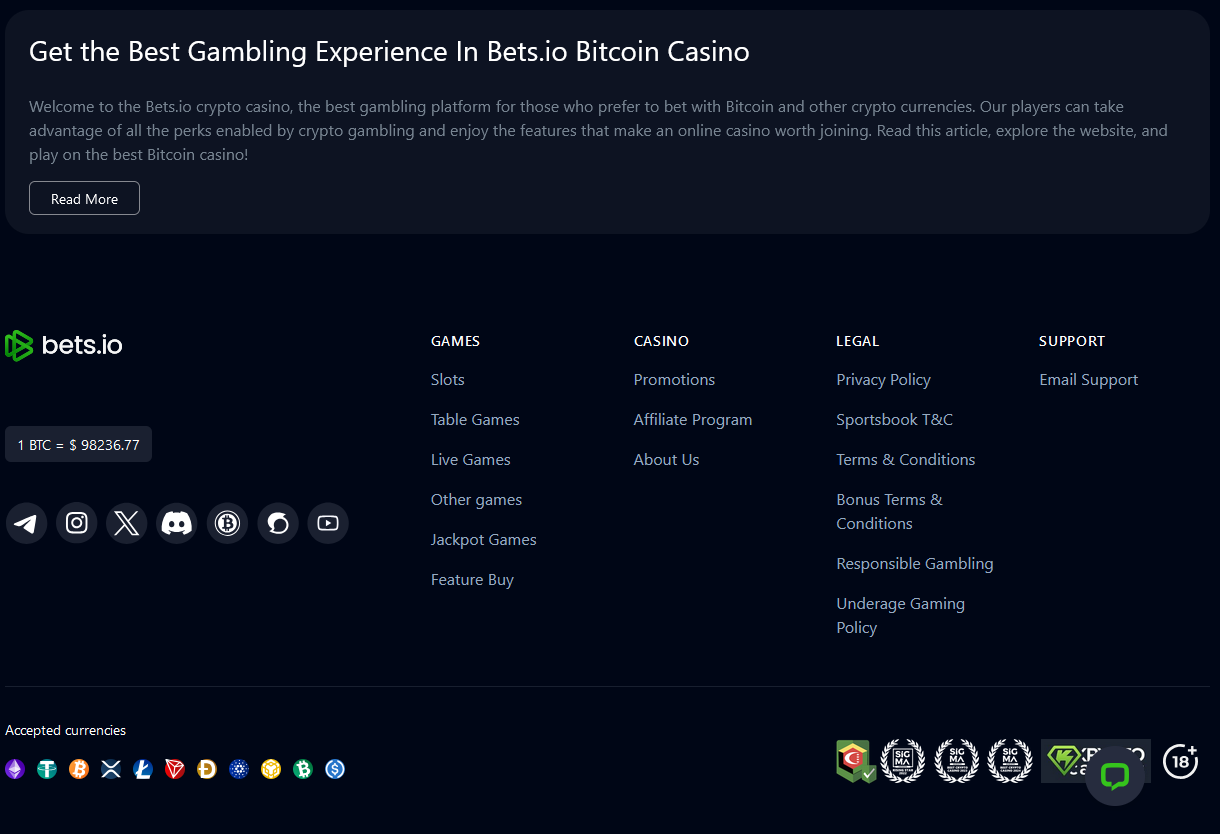The image size is (1220, 834).
Task: Click the Read More button
Action: (84, 198)
